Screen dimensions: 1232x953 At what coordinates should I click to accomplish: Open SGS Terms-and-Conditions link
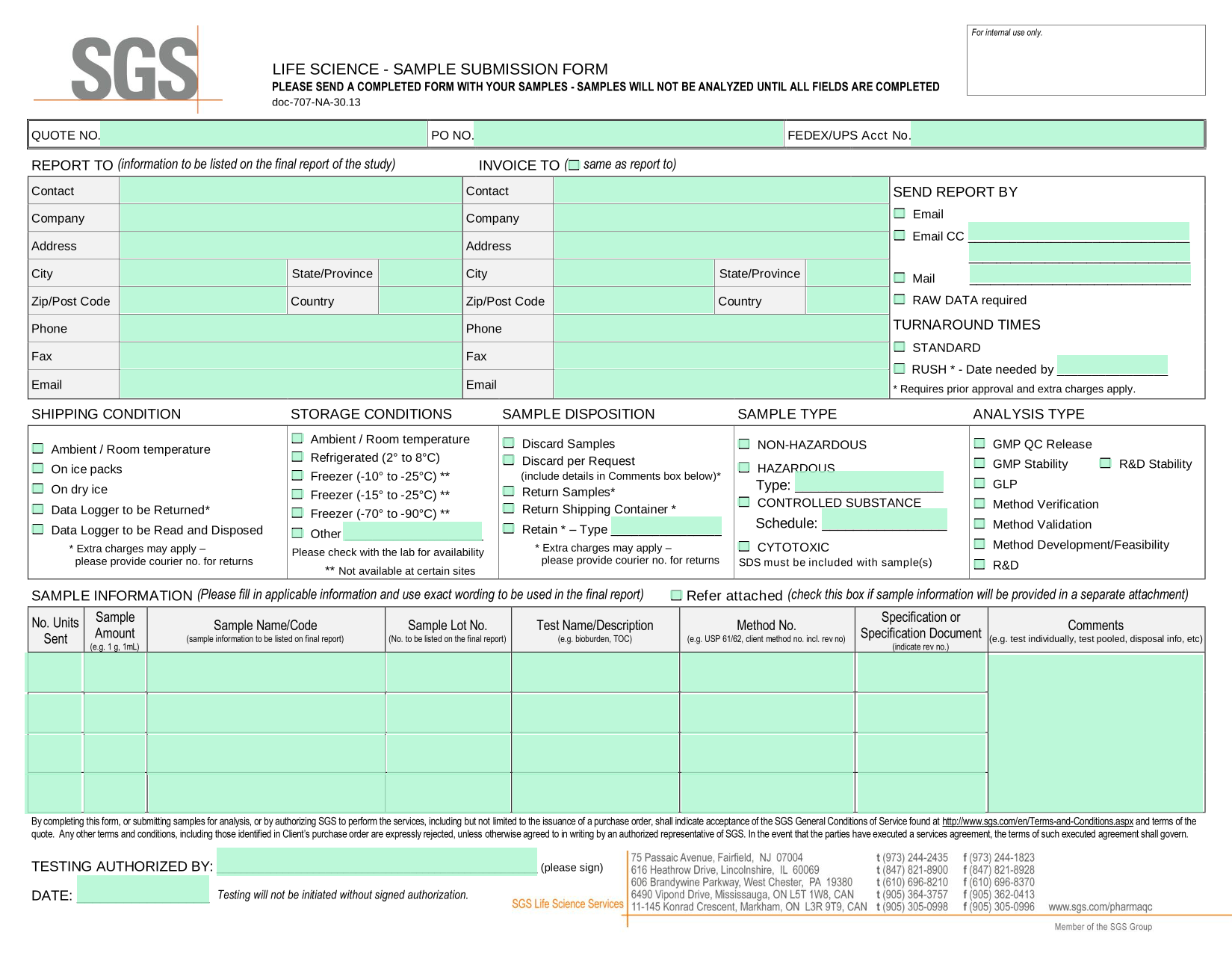(x=1037, y=821)
